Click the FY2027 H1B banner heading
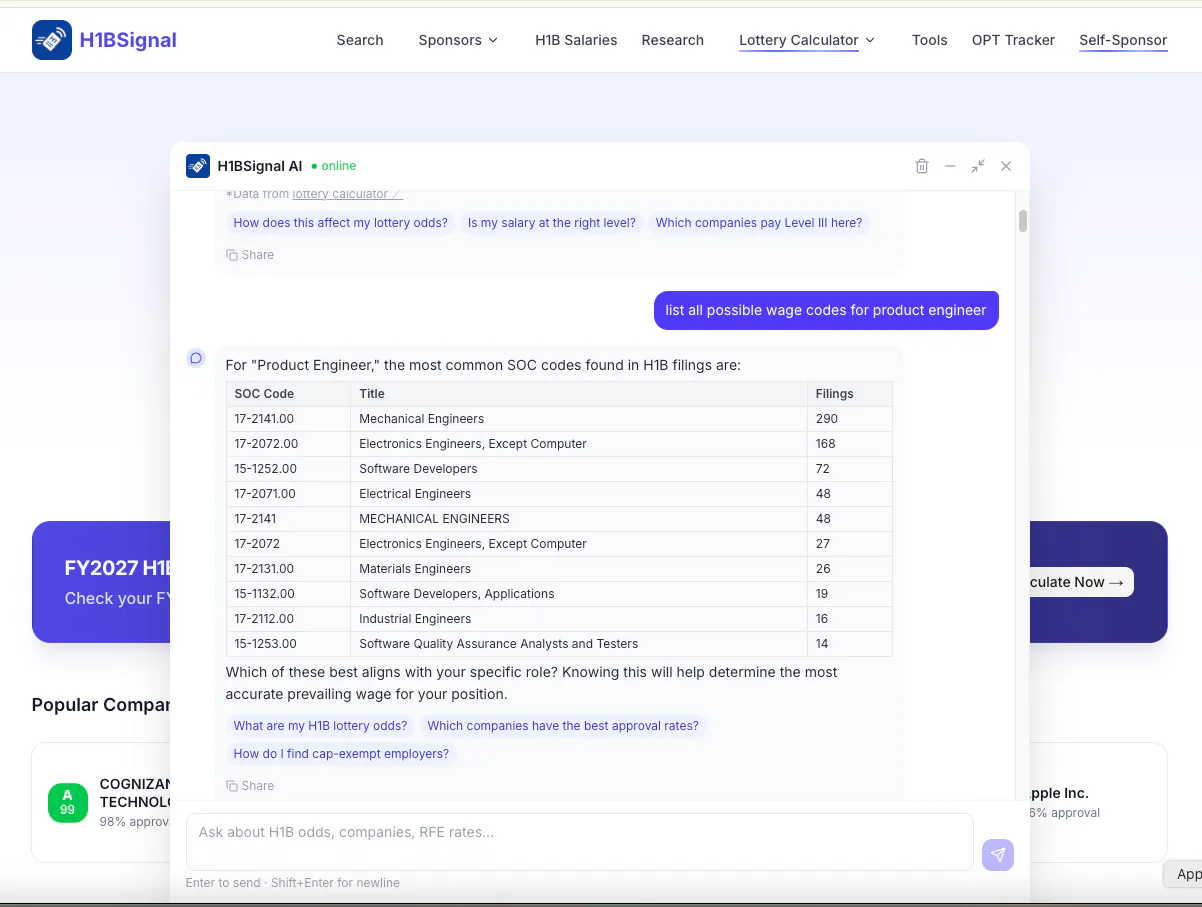Image resolution: width=1202 pixels, height=907 pixels. [x=117, y=568]
